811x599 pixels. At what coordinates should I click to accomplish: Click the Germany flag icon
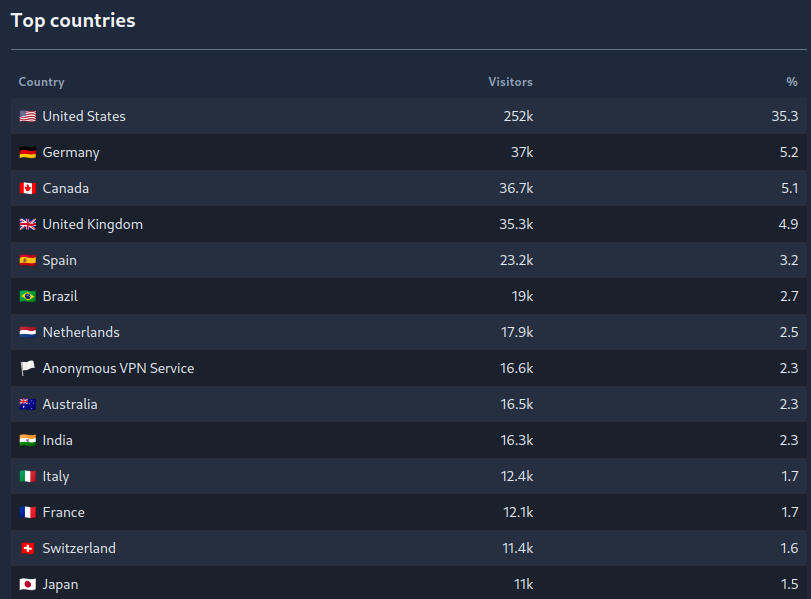(x=27, y=152)
